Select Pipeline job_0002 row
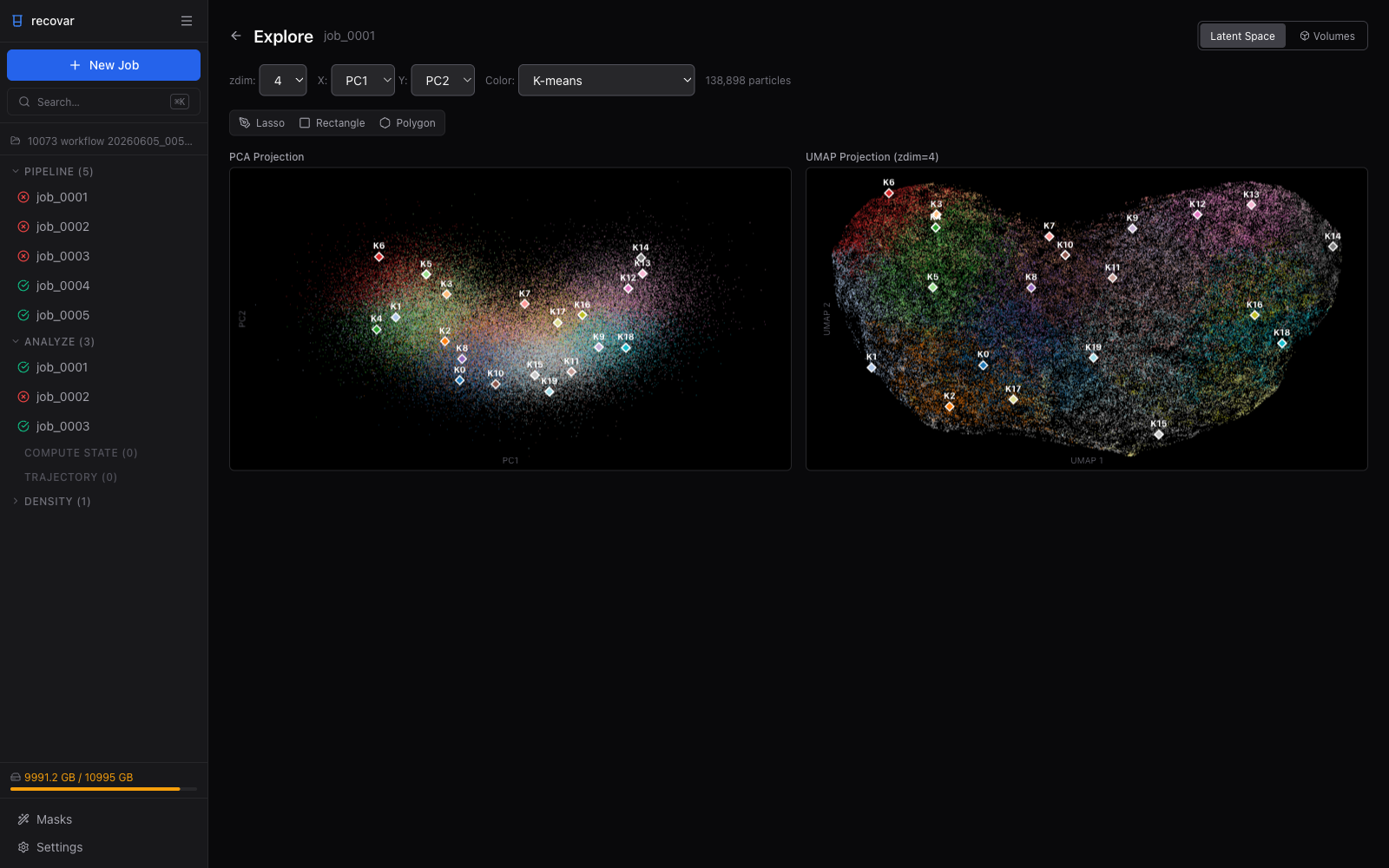The image size is (1389, 868). click(103, 227)
